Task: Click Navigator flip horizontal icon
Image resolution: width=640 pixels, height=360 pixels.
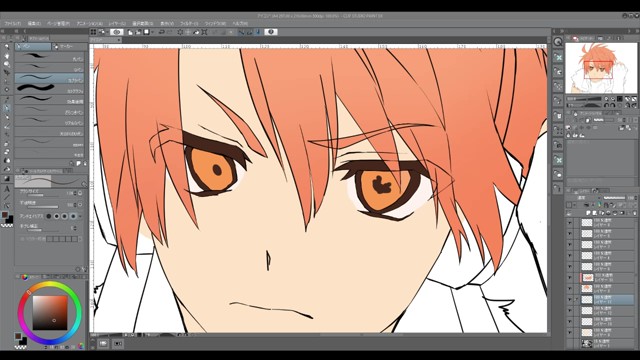Action: [628, 105]
